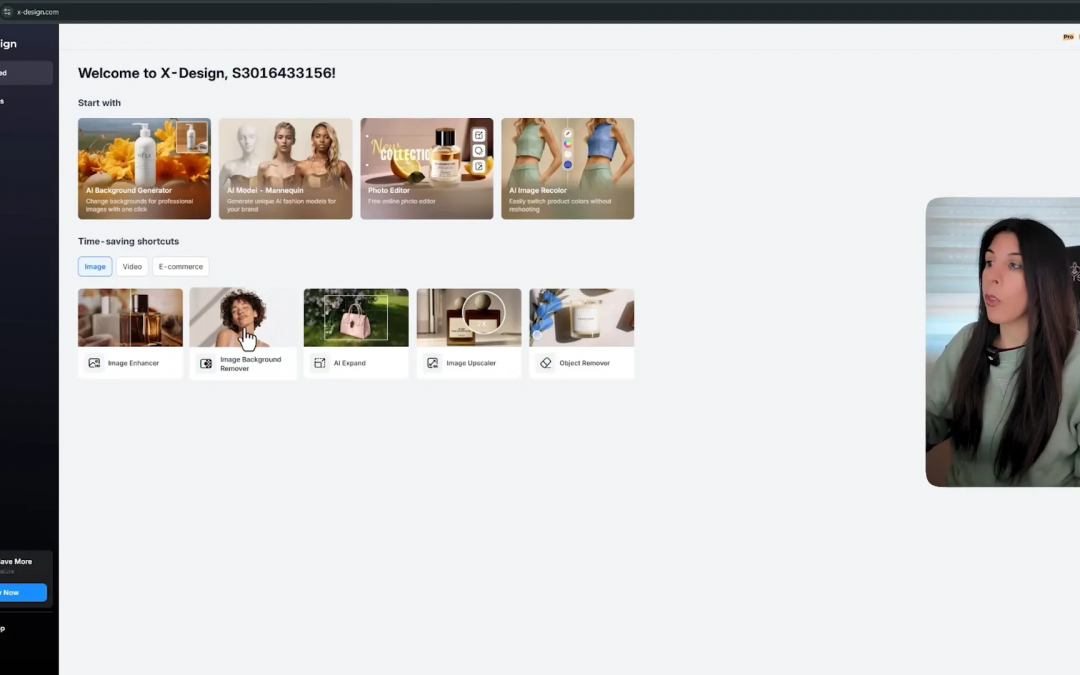Click the blue upgrade Now button
This screenshot has width=1080, height=675.
pyautogui.click(x=23, y=592)
